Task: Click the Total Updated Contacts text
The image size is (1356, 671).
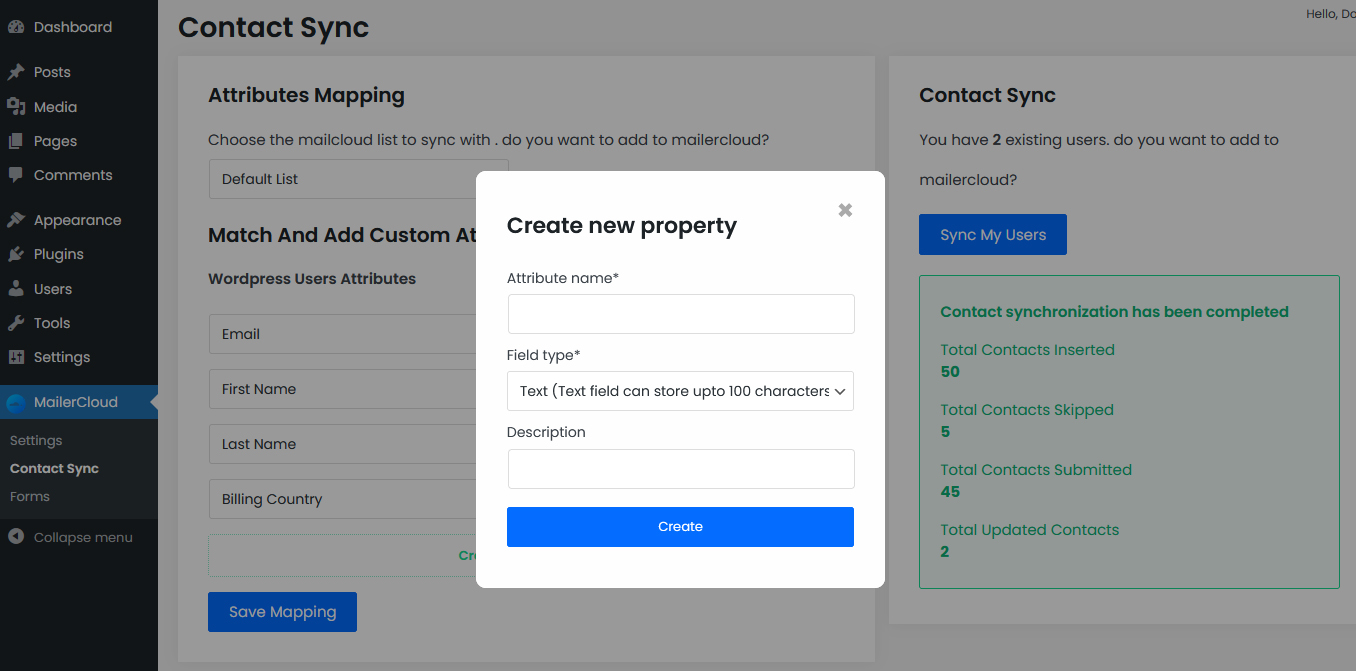Action: [1029, 530]
